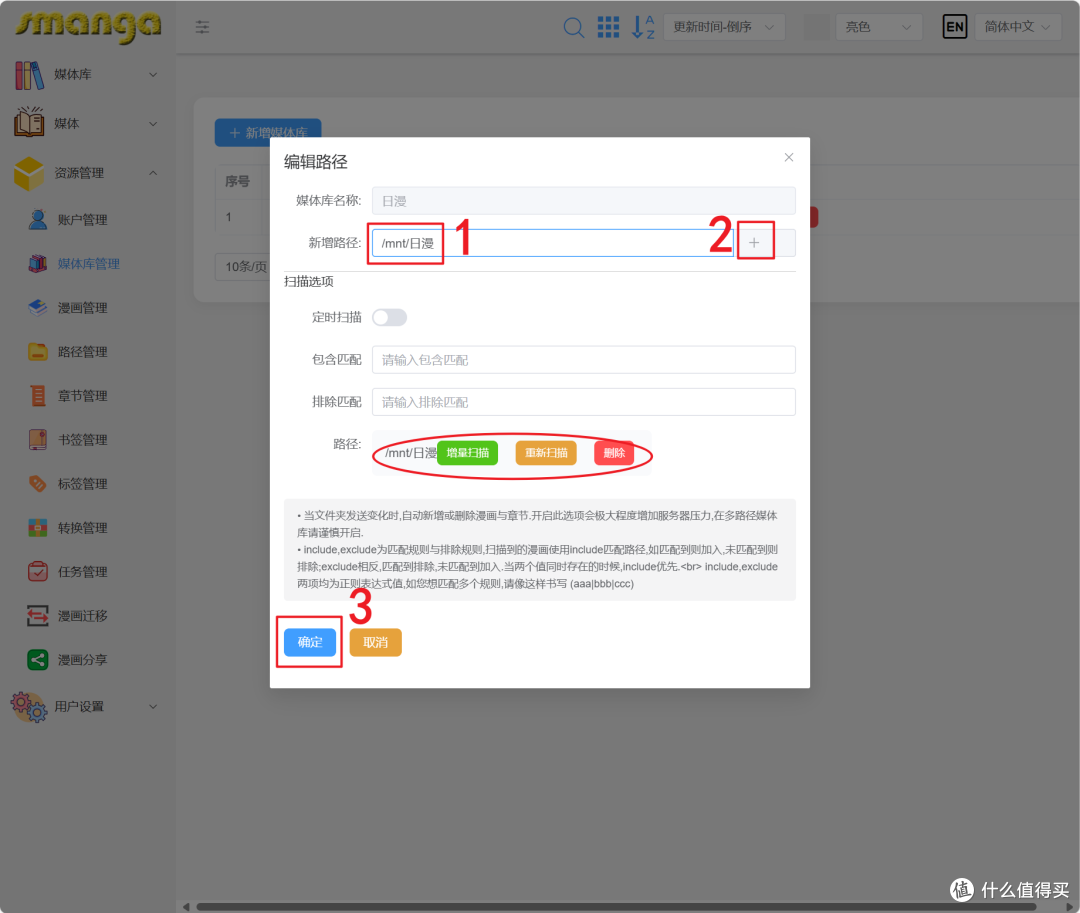Click the smanga logo
This screenshot has width=1080, height=913.
(88, 26)
